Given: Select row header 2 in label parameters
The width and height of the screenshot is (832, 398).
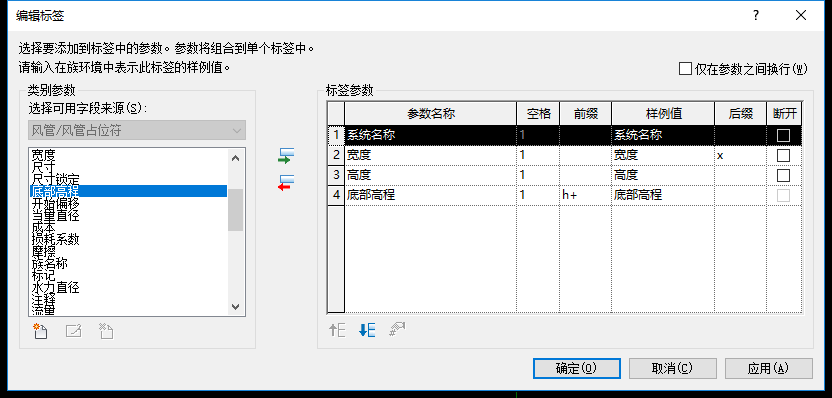Looking at the screenshot, I should point(336,155).
